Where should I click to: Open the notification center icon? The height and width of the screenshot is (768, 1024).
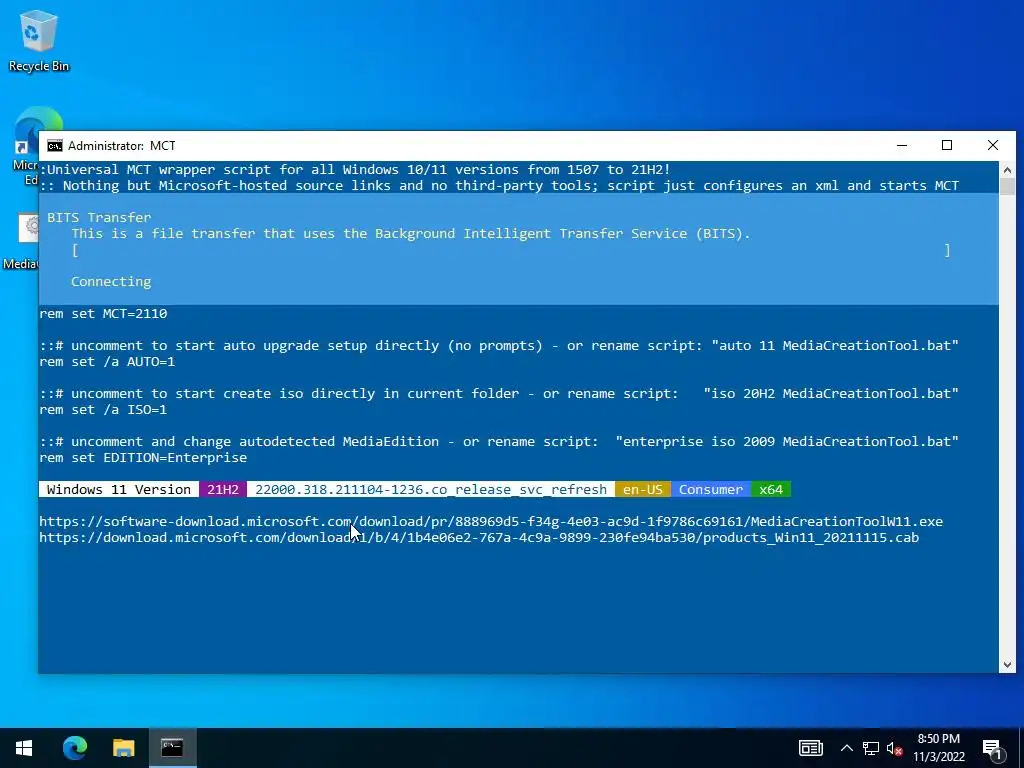[x=993, y=748]
